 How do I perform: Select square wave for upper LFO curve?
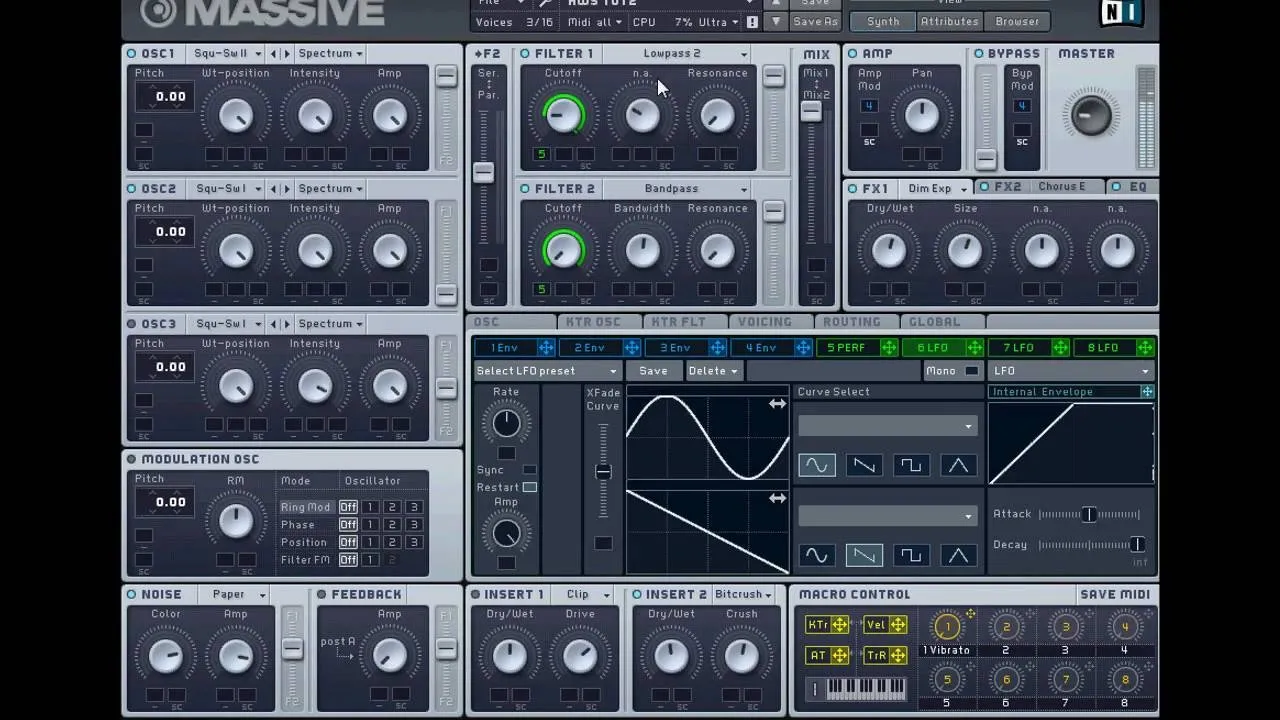pos(911,465)
